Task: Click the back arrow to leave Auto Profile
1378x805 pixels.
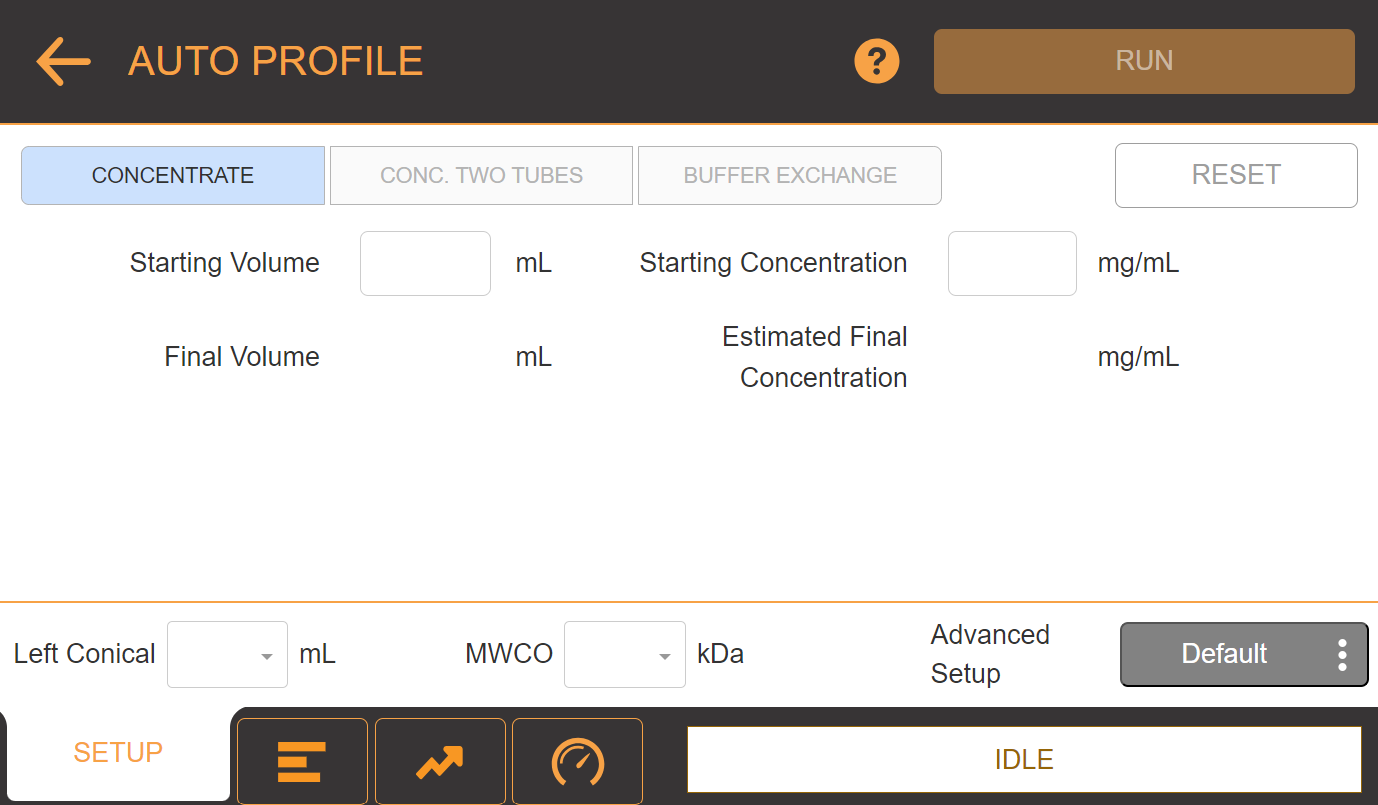Action: click(x=62, y=61)
